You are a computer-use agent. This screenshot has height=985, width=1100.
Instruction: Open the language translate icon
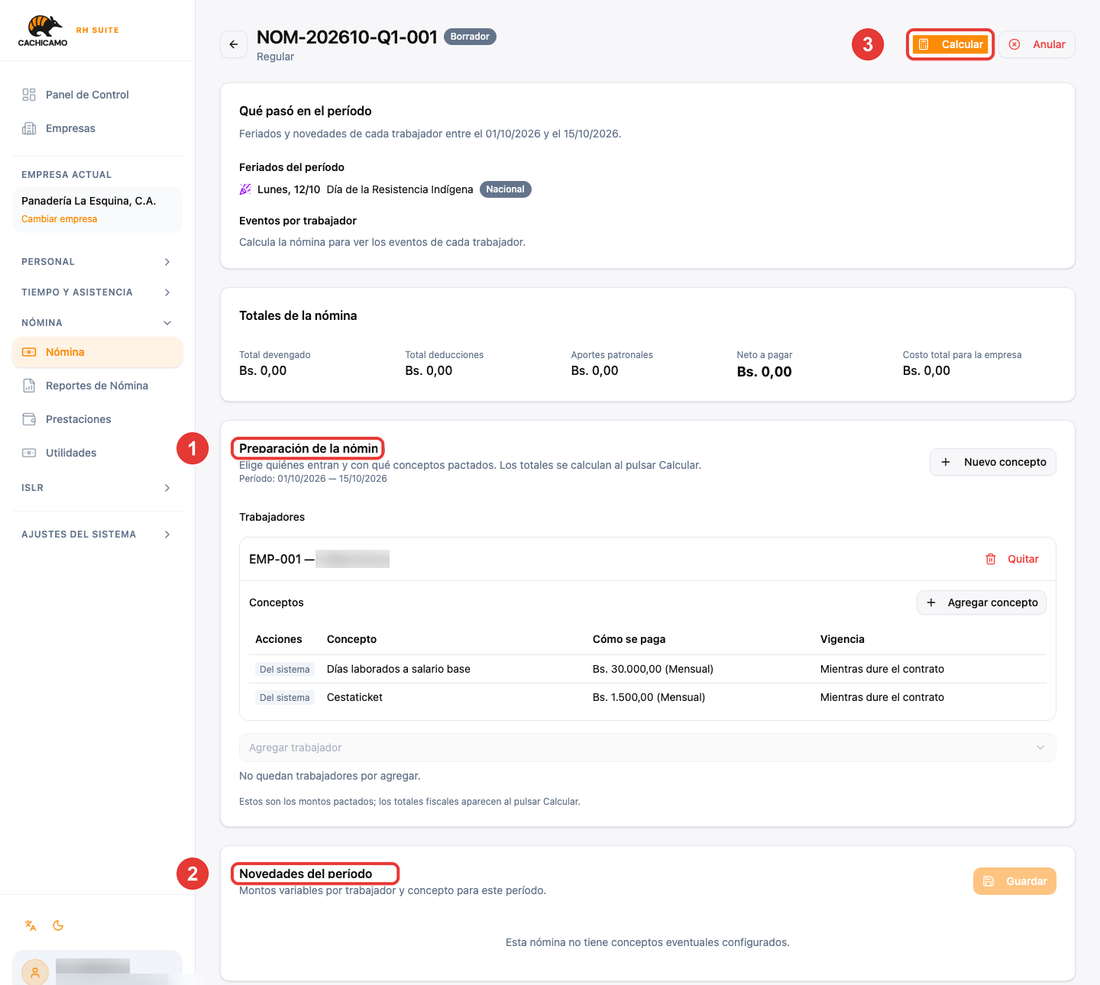tap(30, 925)
